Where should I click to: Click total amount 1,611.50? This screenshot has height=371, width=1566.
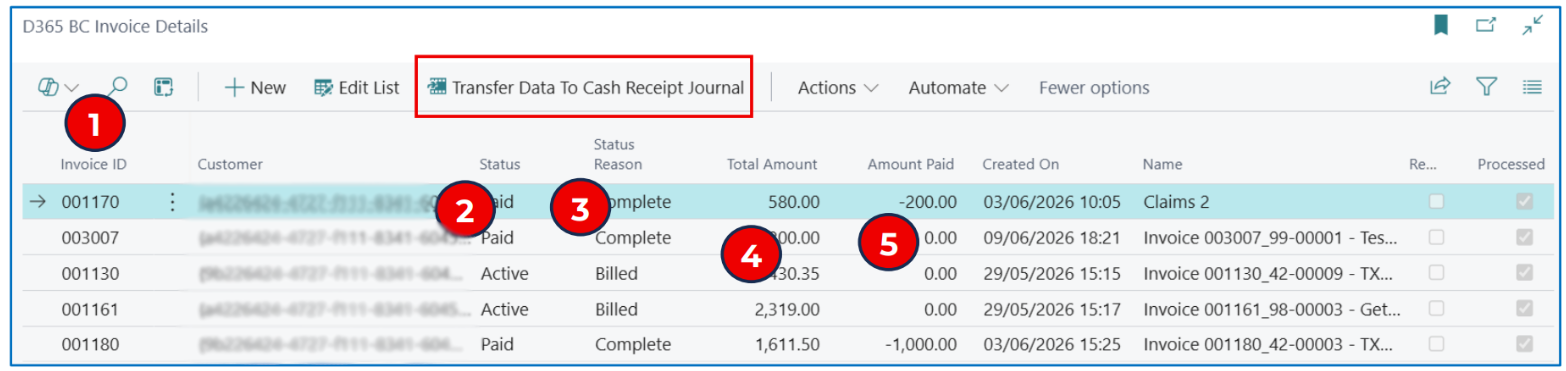pos(788,344)
